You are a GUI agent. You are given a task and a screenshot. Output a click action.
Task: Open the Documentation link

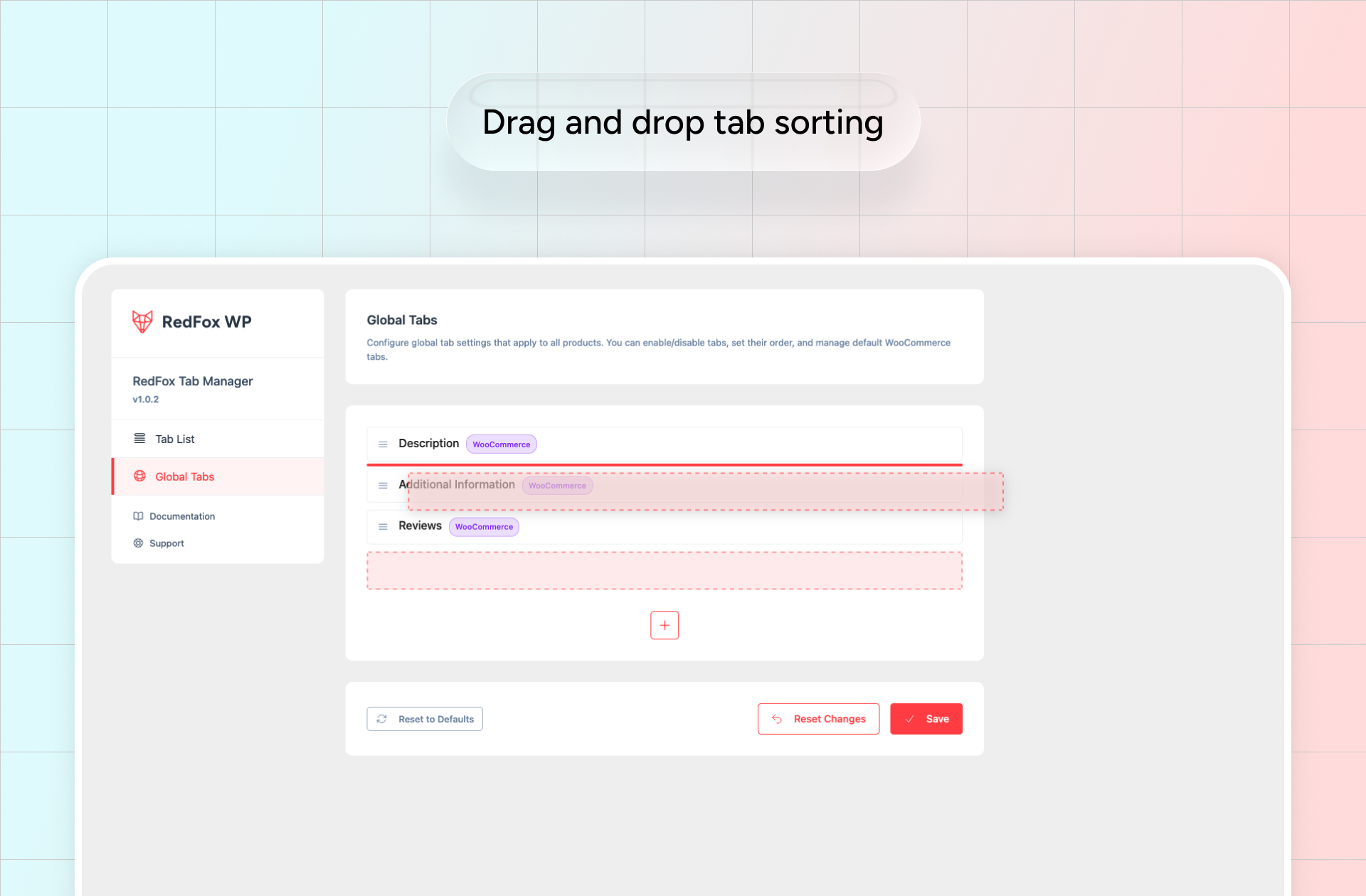click(182, 516)
